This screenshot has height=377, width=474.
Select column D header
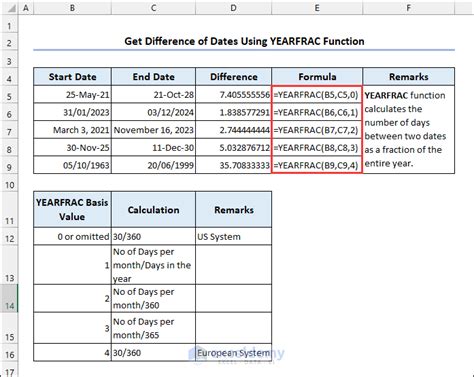tap(234, 8)
